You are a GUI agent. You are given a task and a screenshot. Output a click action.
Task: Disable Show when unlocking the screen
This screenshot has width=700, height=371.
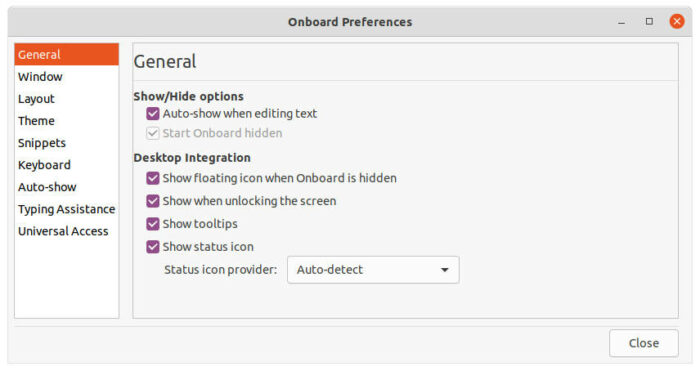(153, 201)
